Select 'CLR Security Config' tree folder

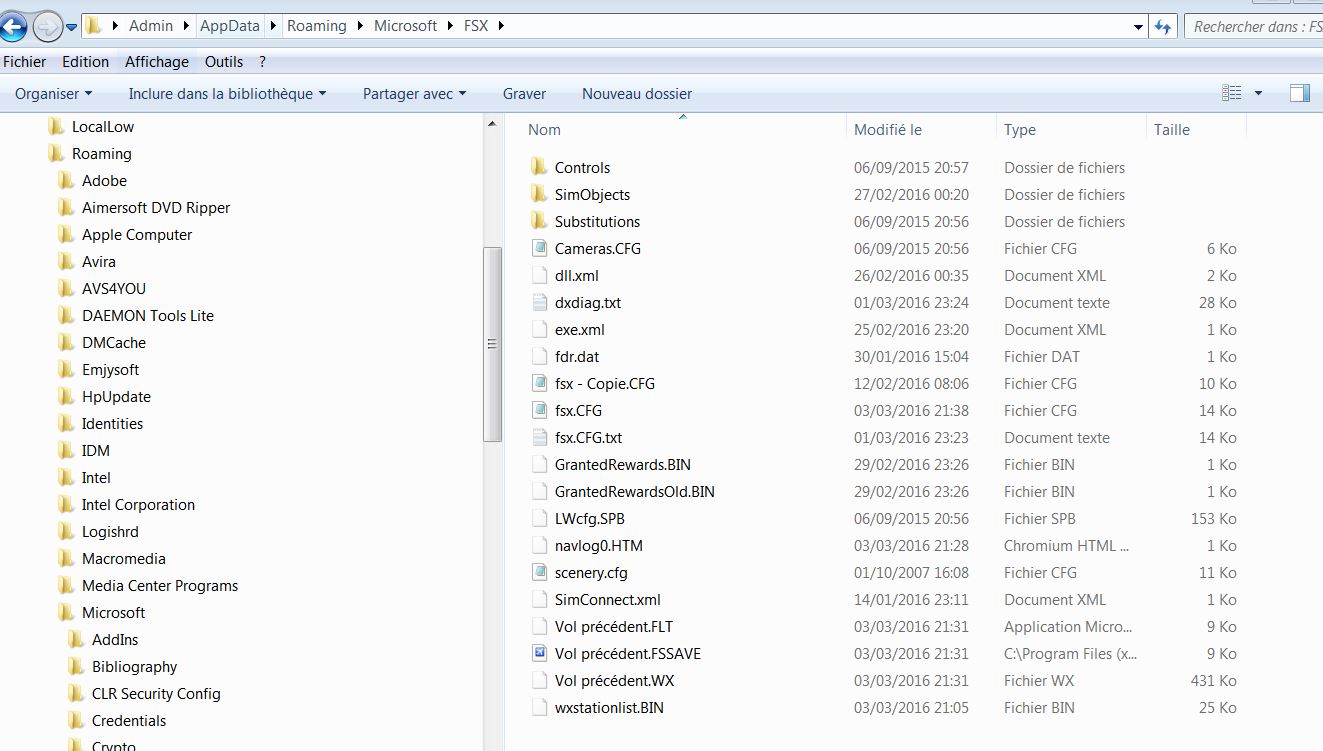tap(156, 693)
